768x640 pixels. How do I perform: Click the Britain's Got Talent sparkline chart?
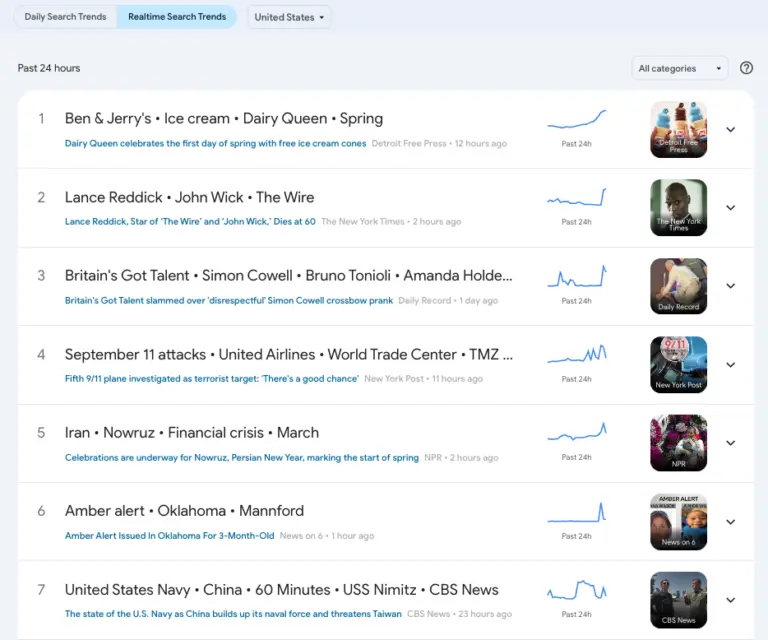point(576,276)
